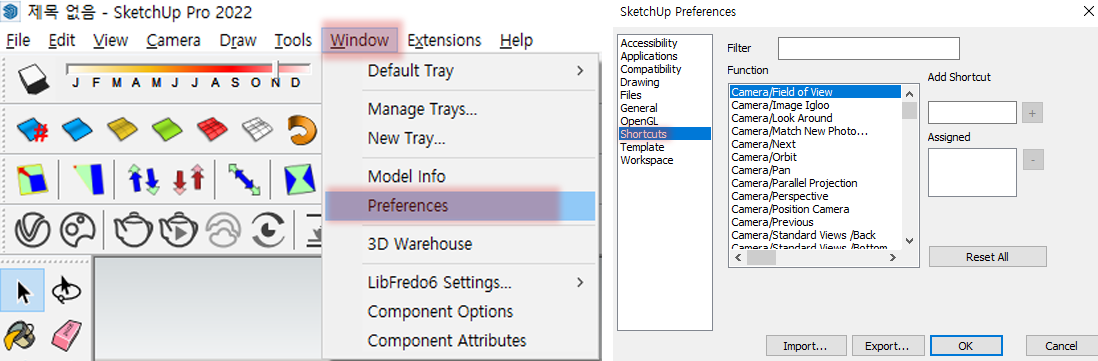Click the yellow surface toolbar icon
This screenshot has width=1098, height=361.
click(122, 129)
